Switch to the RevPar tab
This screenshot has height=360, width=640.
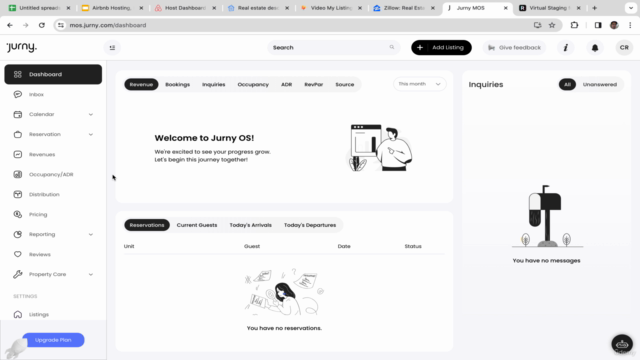click(313, 84)
